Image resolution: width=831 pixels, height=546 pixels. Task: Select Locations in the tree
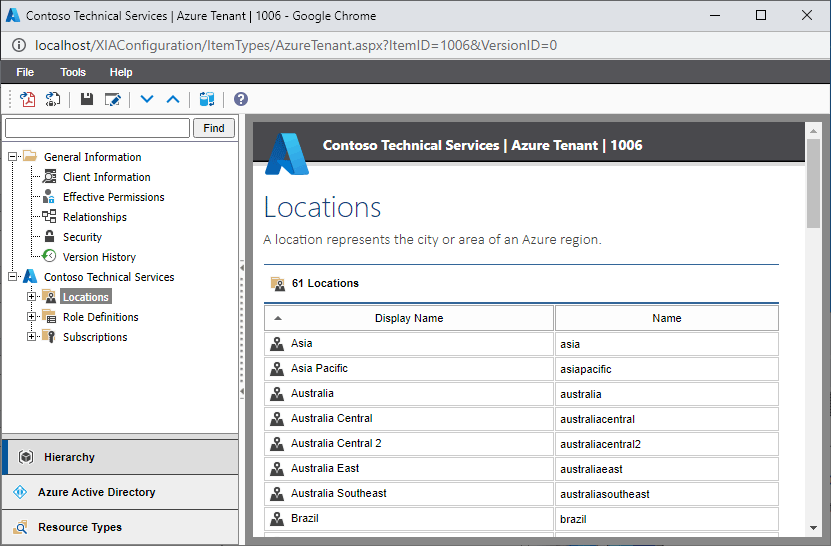coord(85,297)
